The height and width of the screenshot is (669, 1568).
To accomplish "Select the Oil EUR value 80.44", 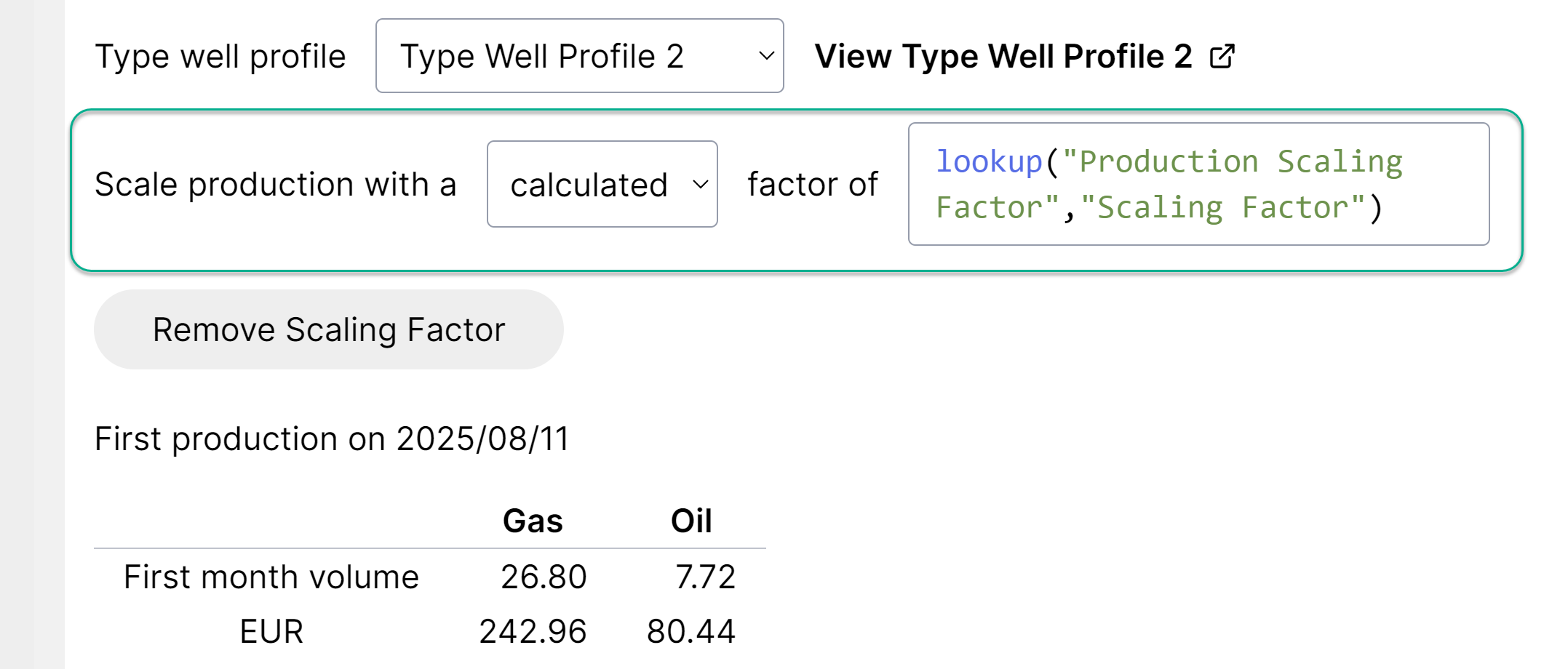I will 691,631.
